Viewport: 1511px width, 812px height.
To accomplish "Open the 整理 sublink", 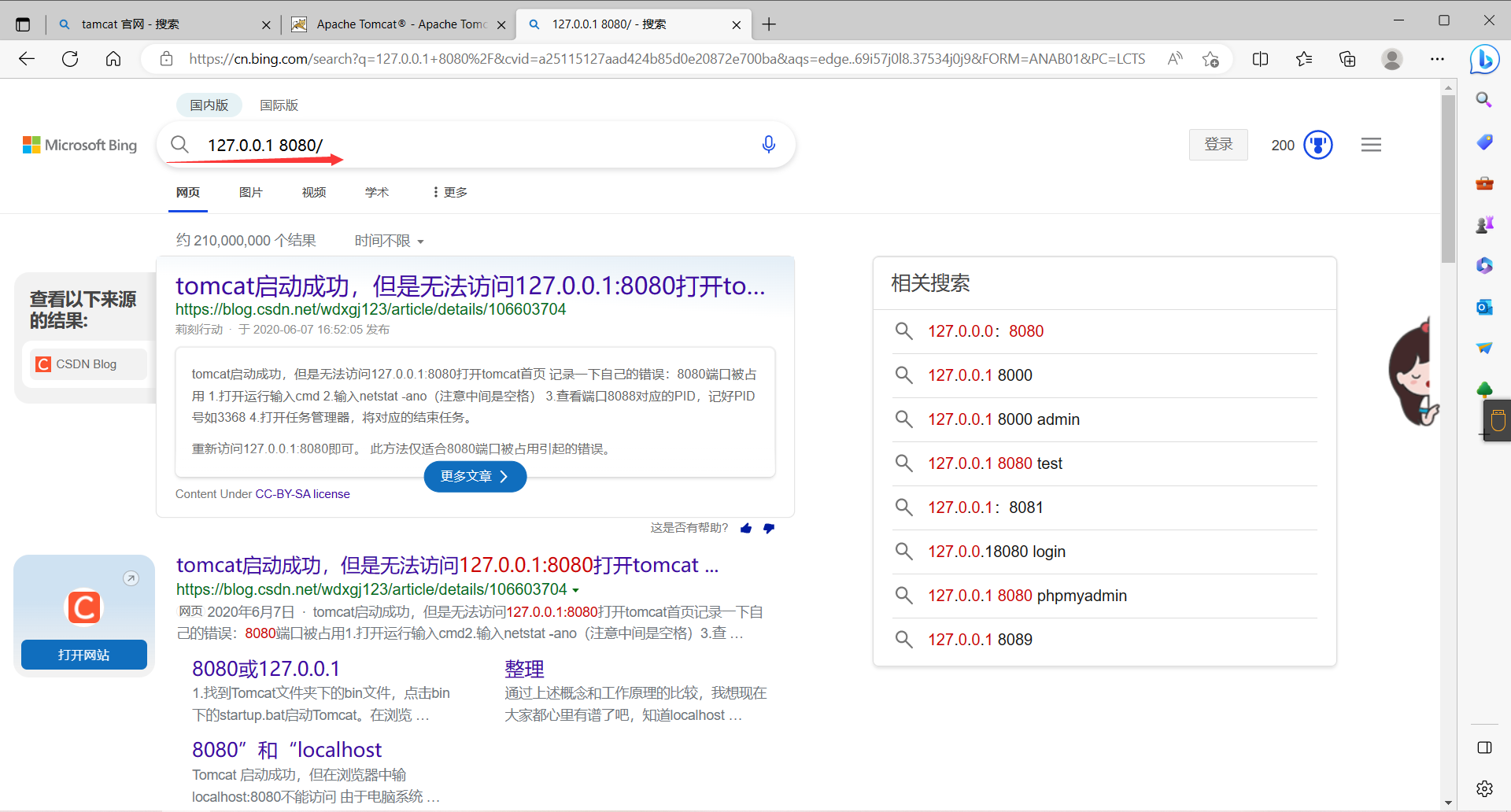I will [x=524, y=669].
